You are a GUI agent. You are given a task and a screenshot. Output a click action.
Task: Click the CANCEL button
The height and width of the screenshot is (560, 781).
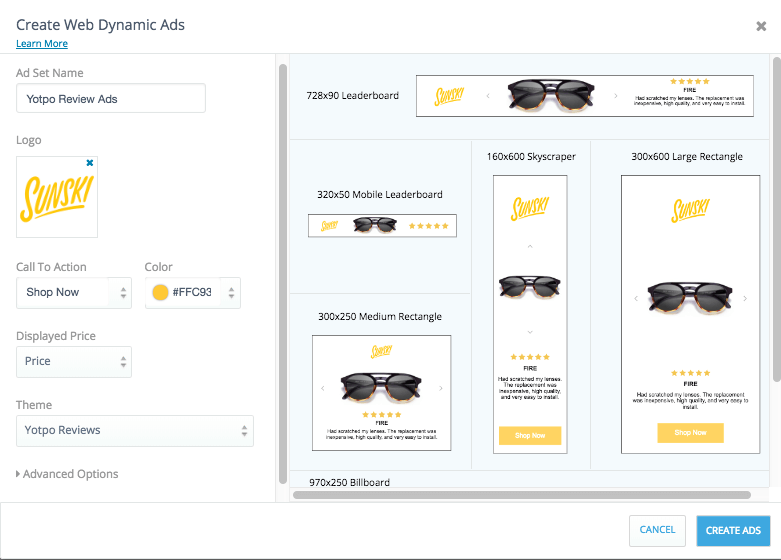tap(657, 530)
